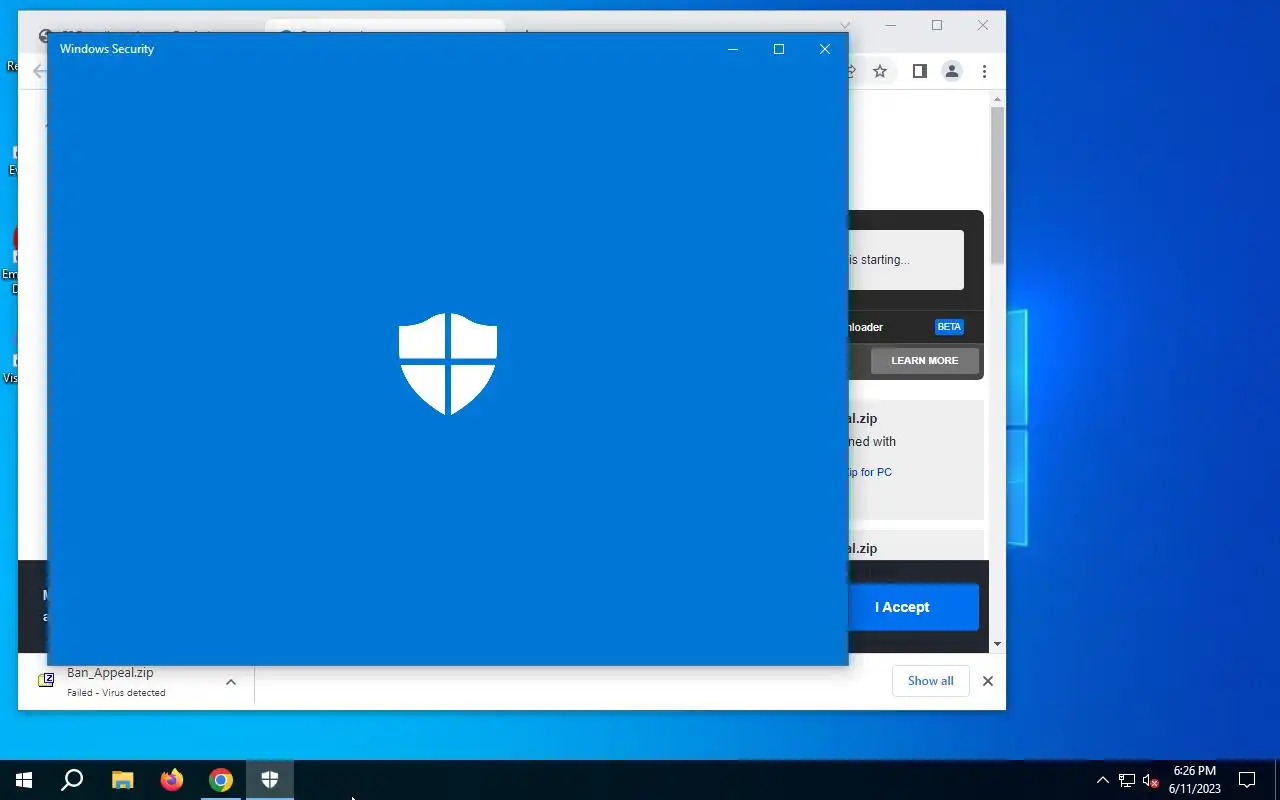Open the network status tray icon
This screenshot has height=800, width=1280.
[x=1127, y=780]
